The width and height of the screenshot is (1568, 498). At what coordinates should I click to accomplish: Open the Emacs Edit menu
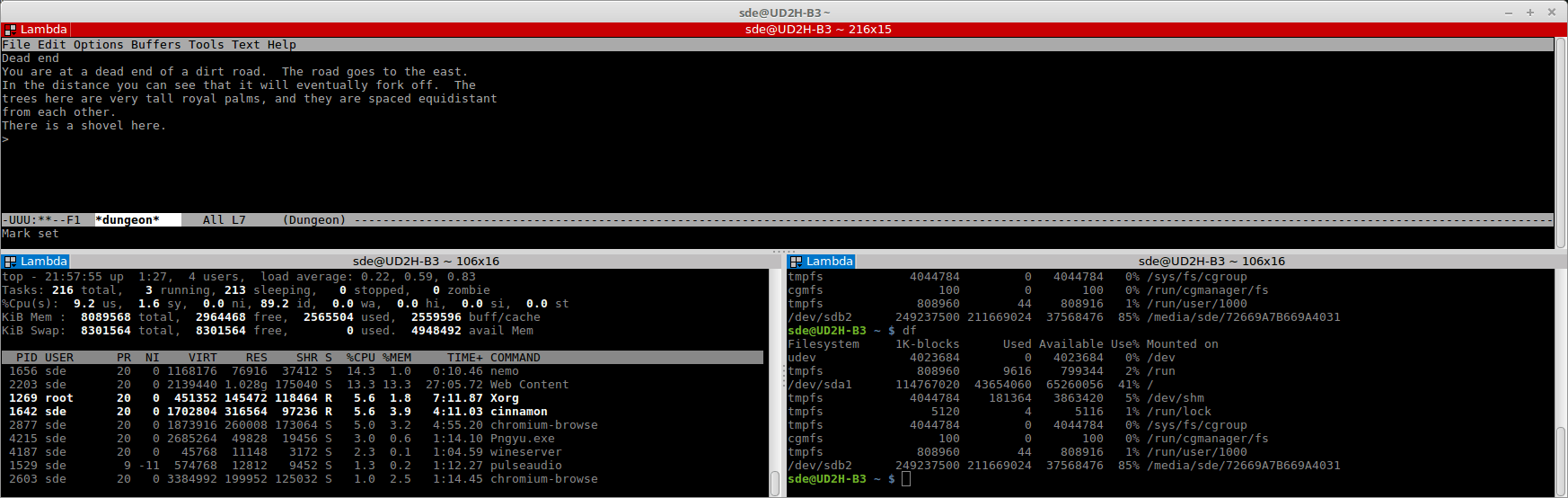click(51, 45)
